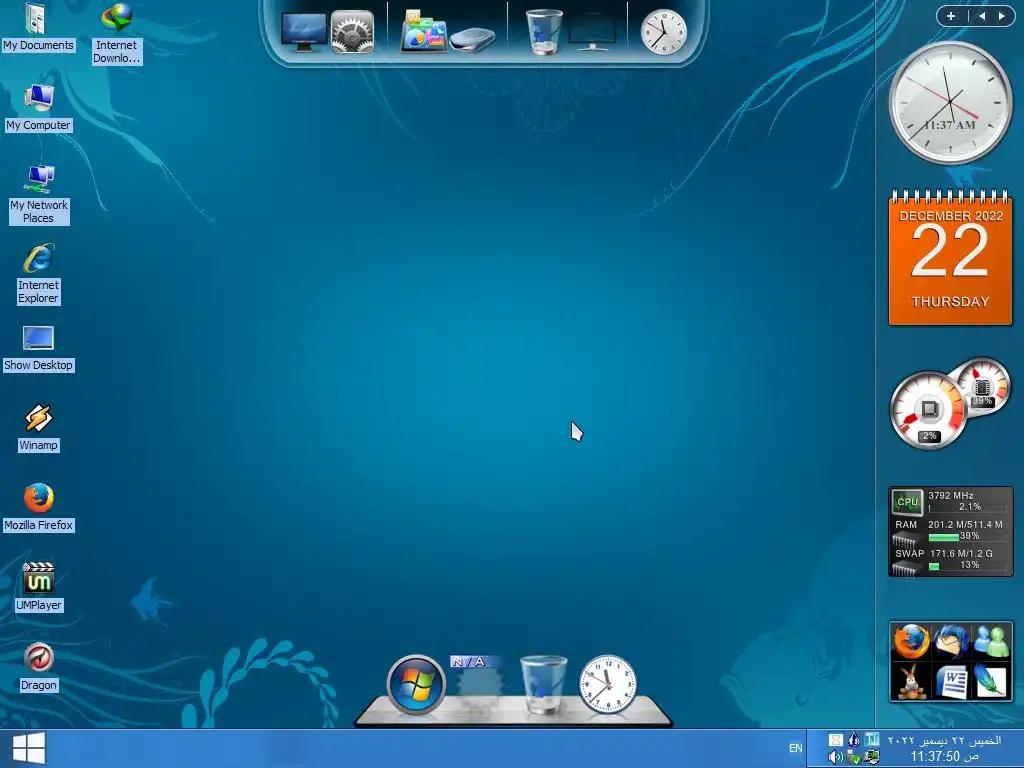Open the recycle bin in the top dock
This screenshot has width=1024, height=768.
[544, 31]
